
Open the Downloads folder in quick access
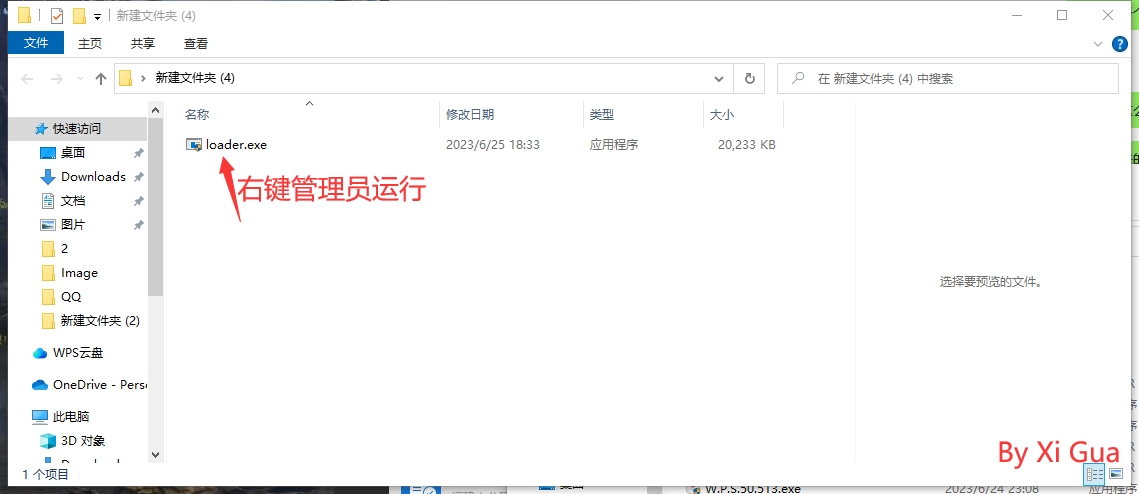[x=93, y=176]
